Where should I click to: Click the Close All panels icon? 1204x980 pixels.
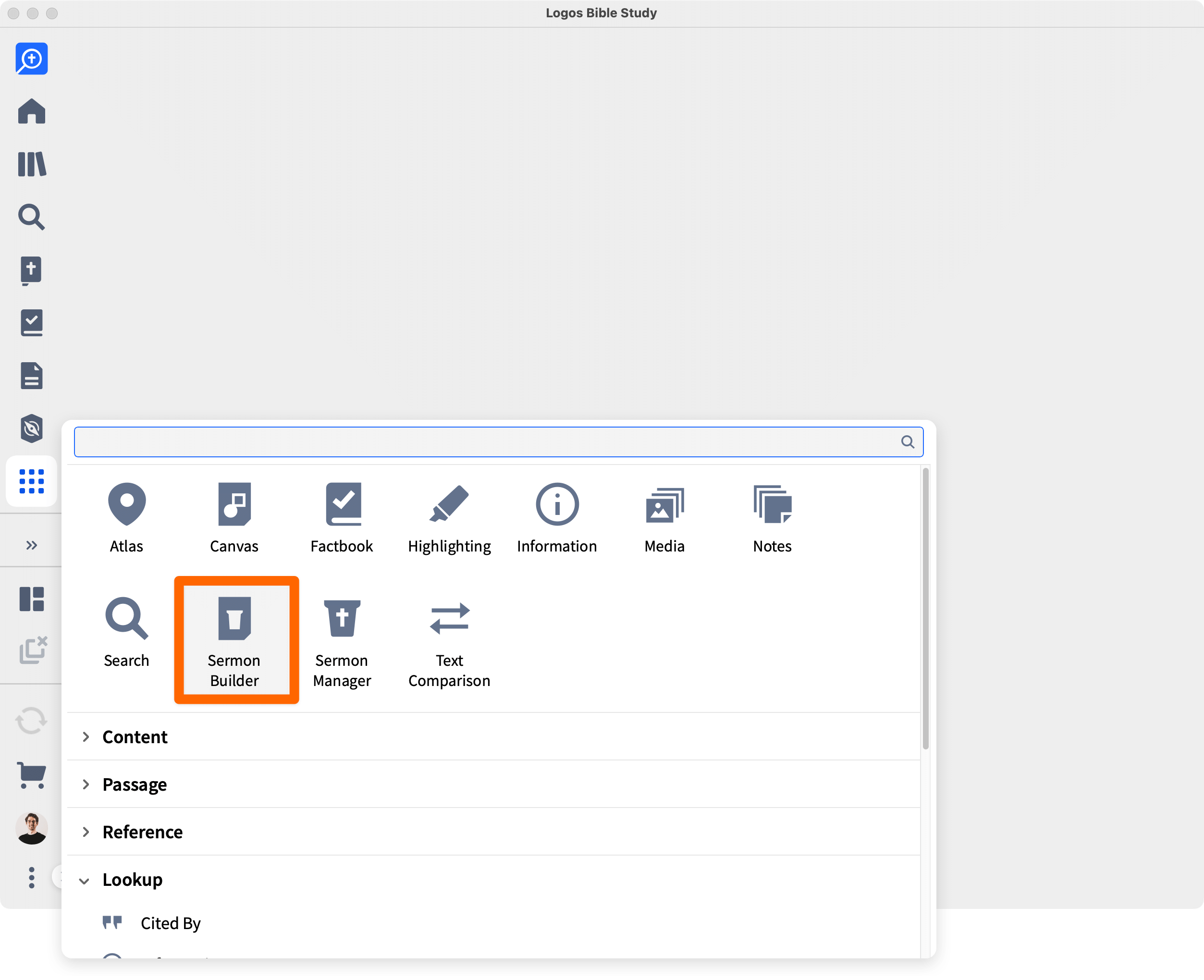(x=33, y=650)
